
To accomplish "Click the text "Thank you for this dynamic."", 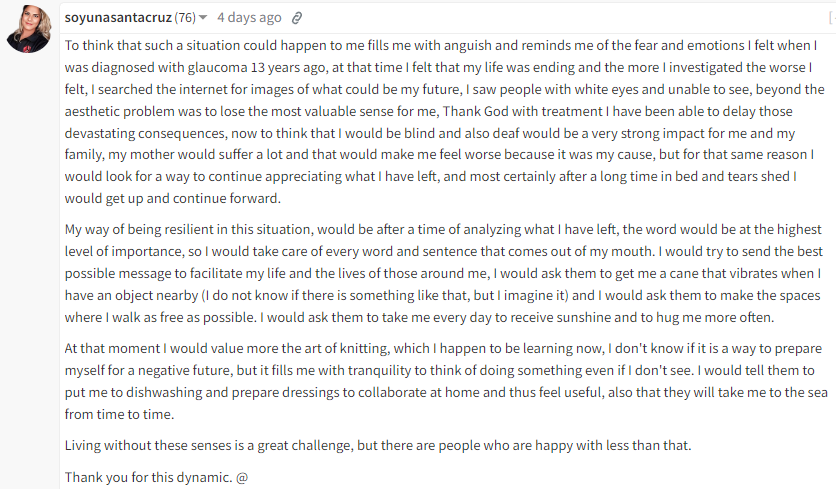I will click(x=148, y=477).
